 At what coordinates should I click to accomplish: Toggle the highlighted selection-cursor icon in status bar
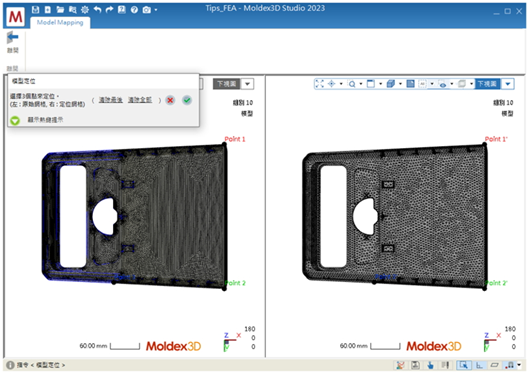tap(464, 365)
